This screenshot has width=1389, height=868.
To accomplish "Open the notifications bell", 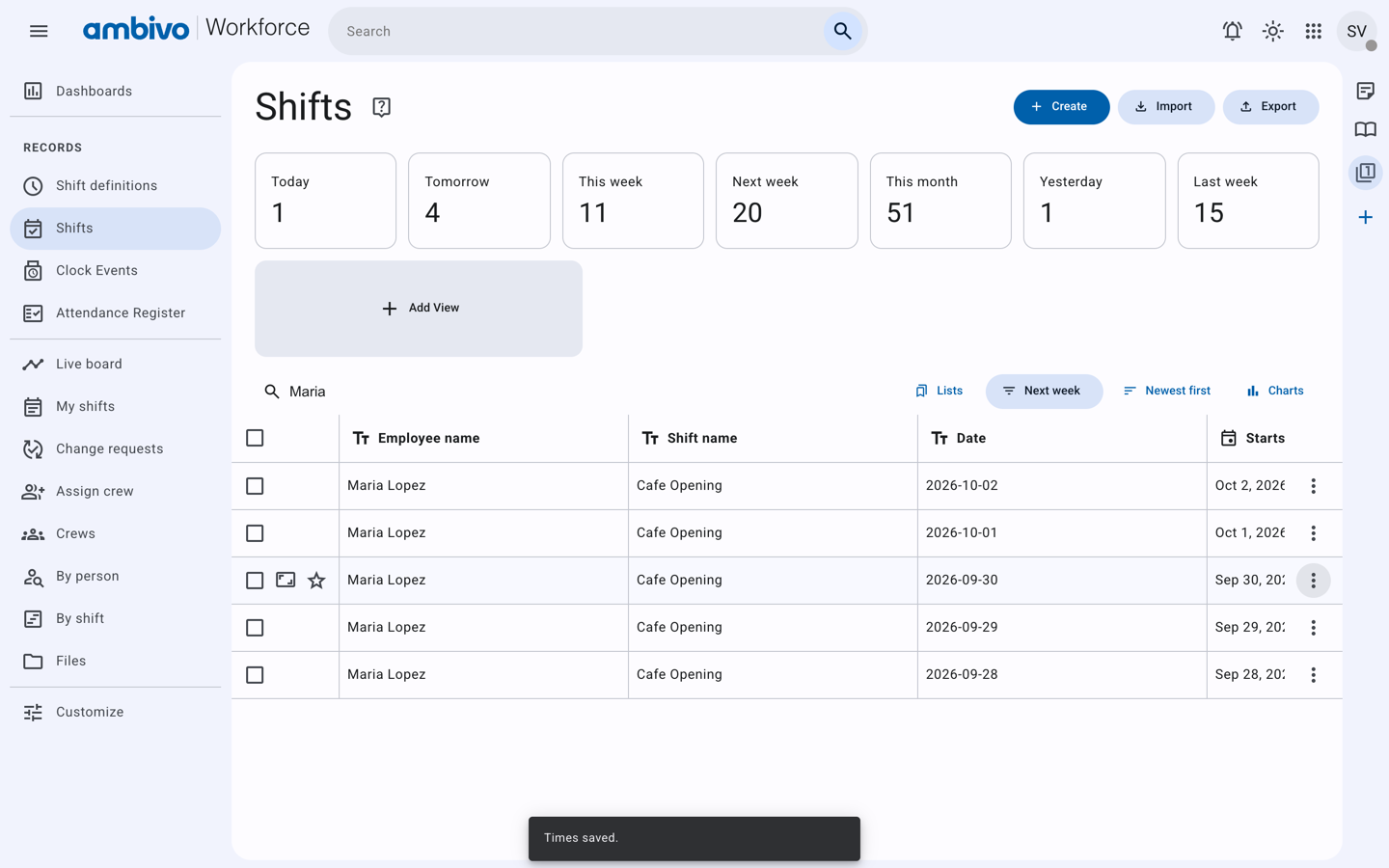I will (x=1232, y=31).
